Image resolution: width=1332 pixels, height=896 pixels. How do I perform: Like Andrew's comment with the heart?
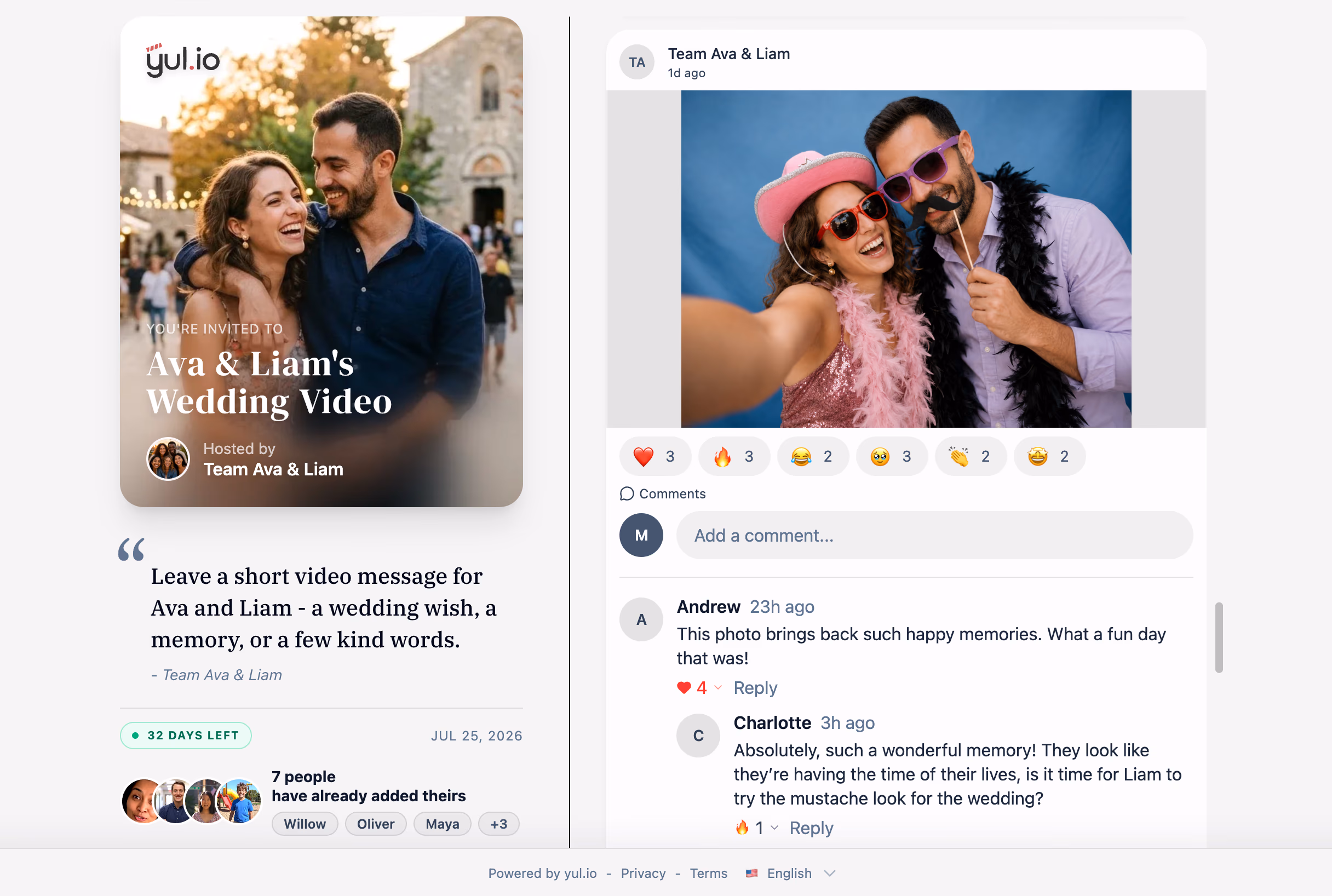coord(684,687)
